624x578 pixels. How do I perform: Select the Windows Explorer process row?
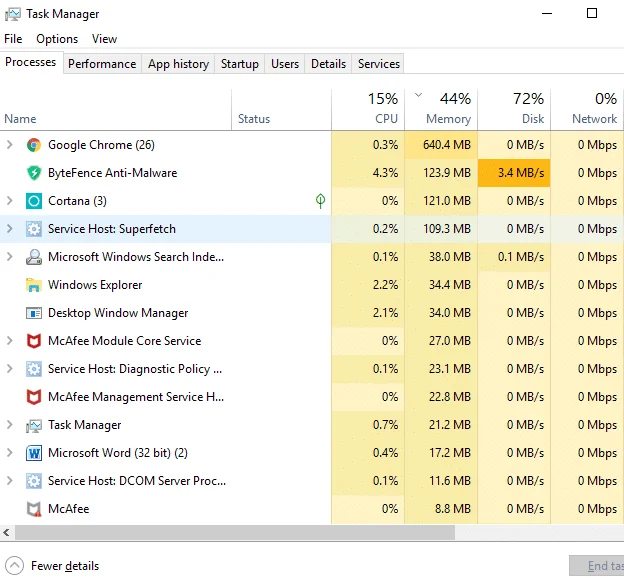(312, 285)
